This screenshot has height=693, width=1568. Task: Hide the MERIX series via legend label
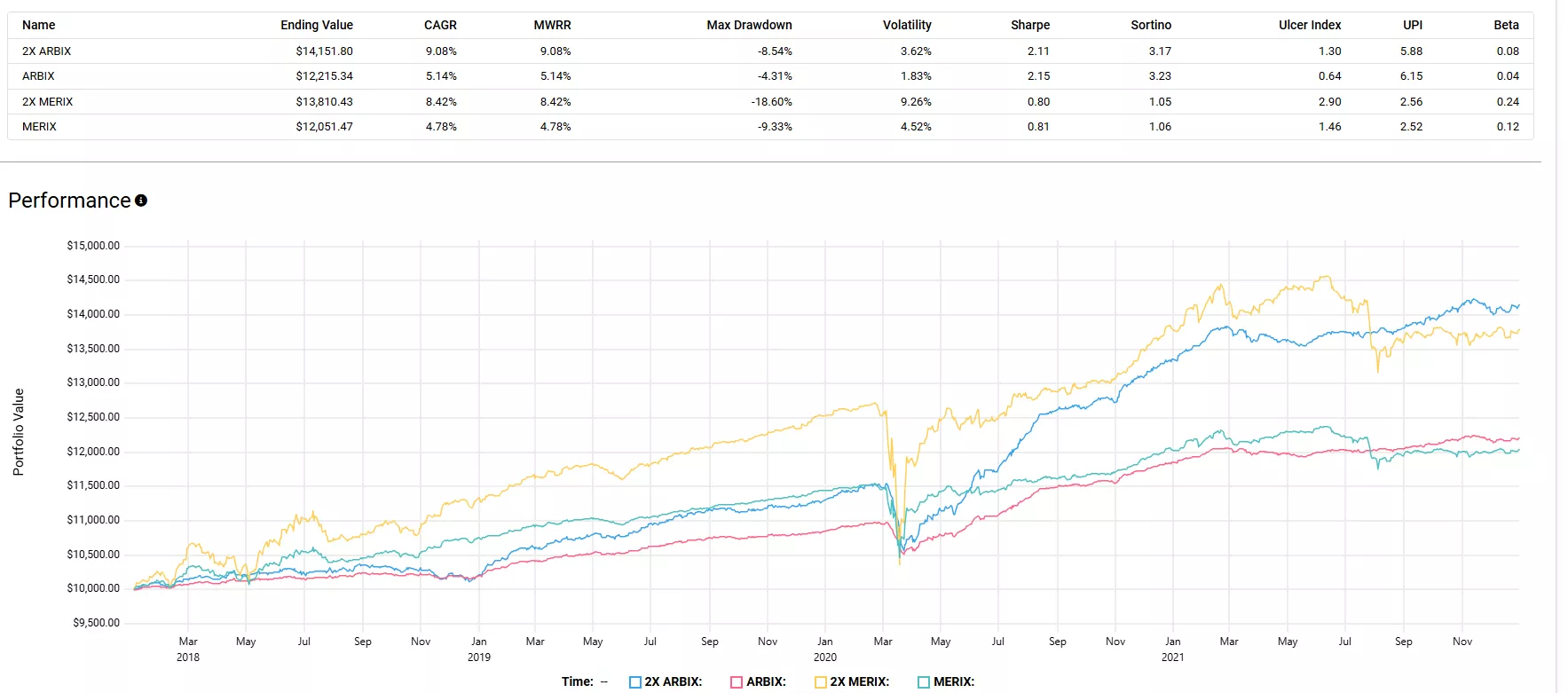click(x=953, y=682)
